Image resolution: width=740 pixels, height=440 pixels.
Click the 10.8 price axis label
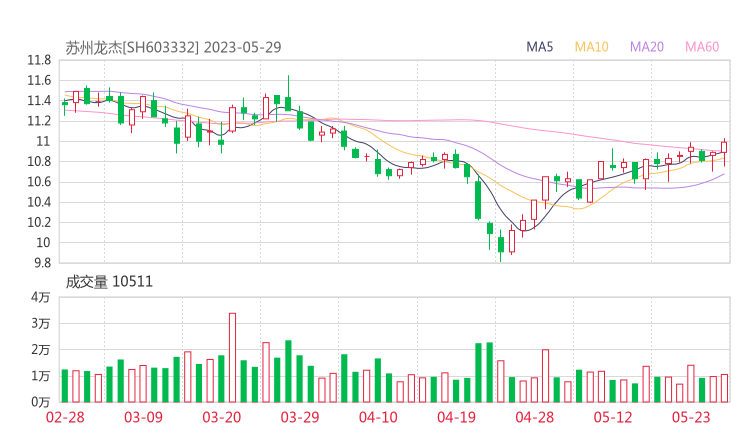pyautogui.click(x=39, y=162)
